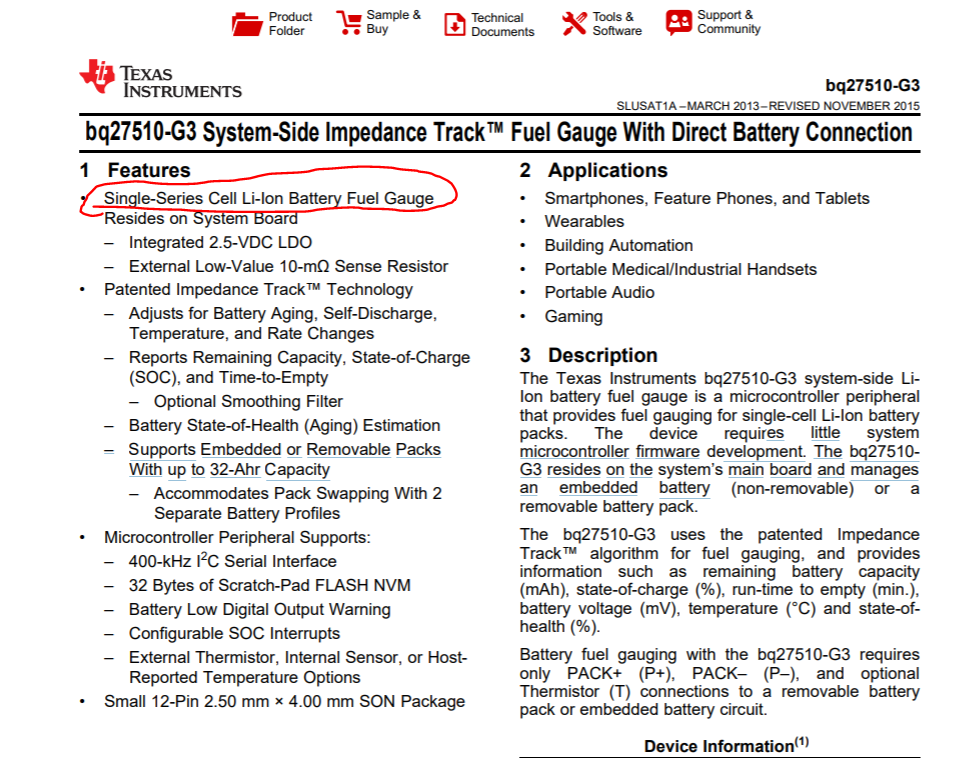Click paragraph starting 'The bq27510-G3 uses the patented'
This screenshot has height=758, width=969.
click(x=719, y=580)
